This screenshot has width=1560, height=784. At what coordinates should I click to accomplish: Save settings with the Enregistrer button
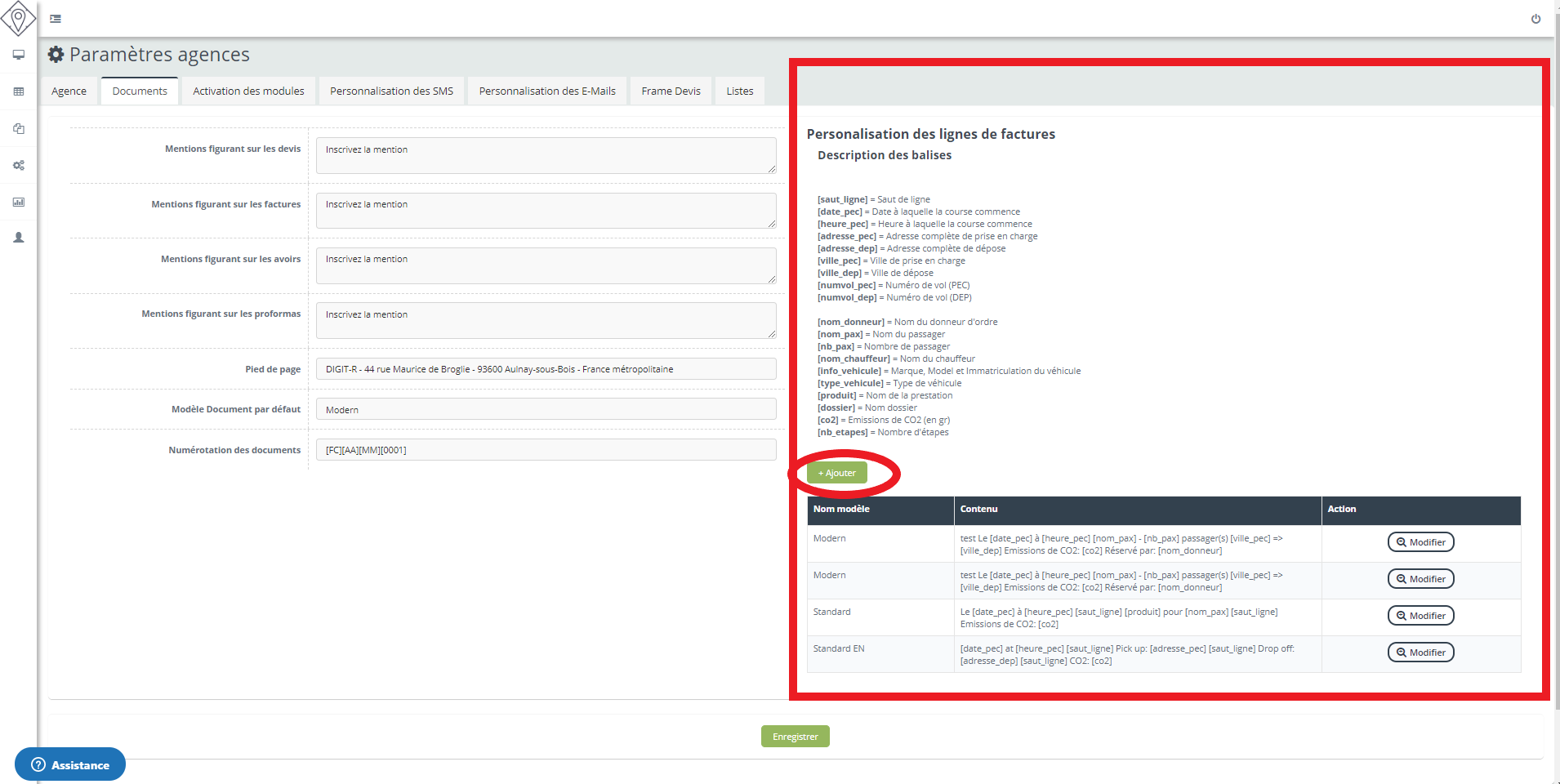[795, 737]
